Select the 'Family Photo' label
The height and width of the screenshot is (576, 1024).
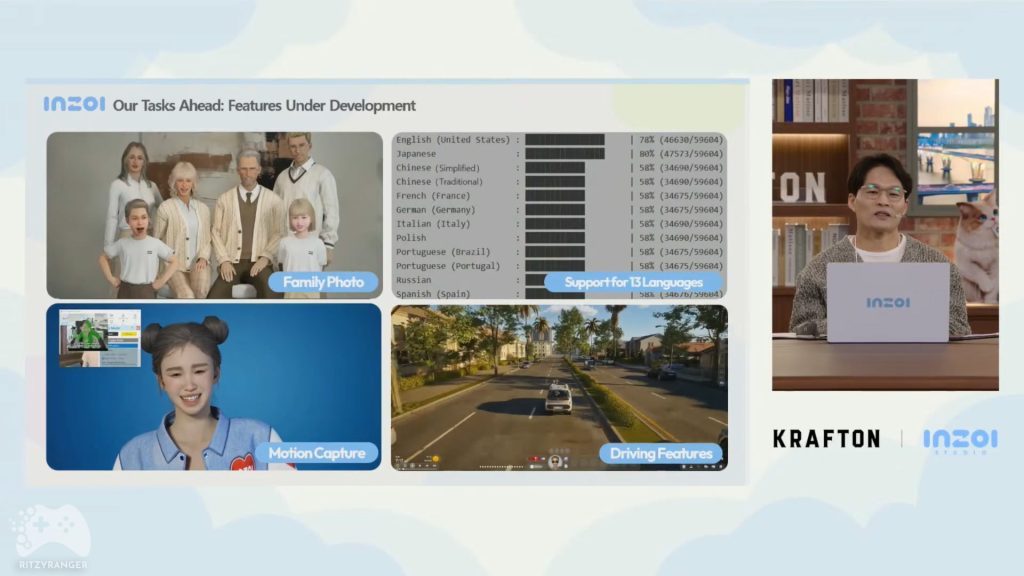[323, 282]
